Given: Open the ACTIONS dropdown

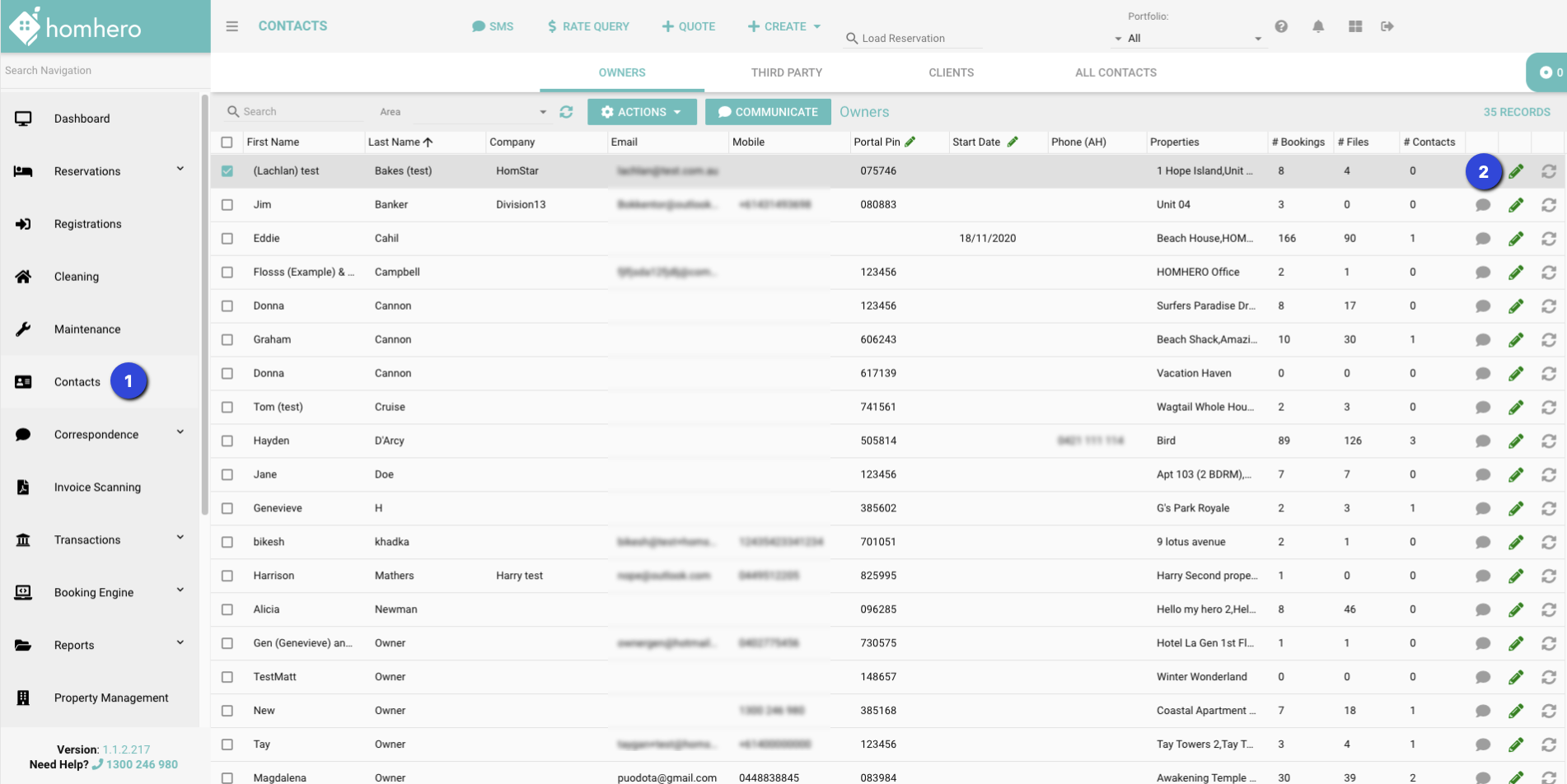Looking at the screenshot, I should tap(641, 112).
